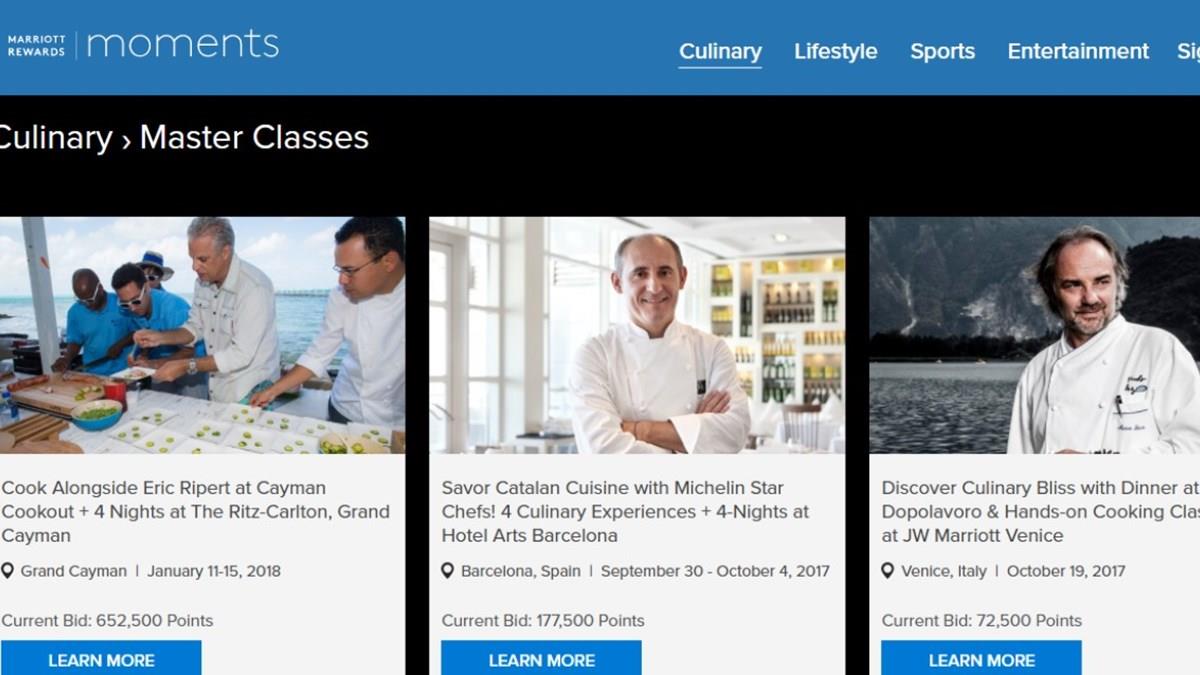Image resolution: width=1200 pixels, height=675 pixels.
Task: Click the Master Classes breadcrumb
Action: click(254, 137)
